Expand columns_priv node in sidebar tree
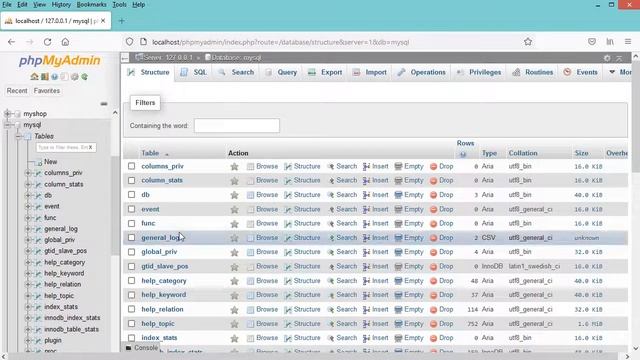Screen dimensions: 640x360 click(28, 173)
